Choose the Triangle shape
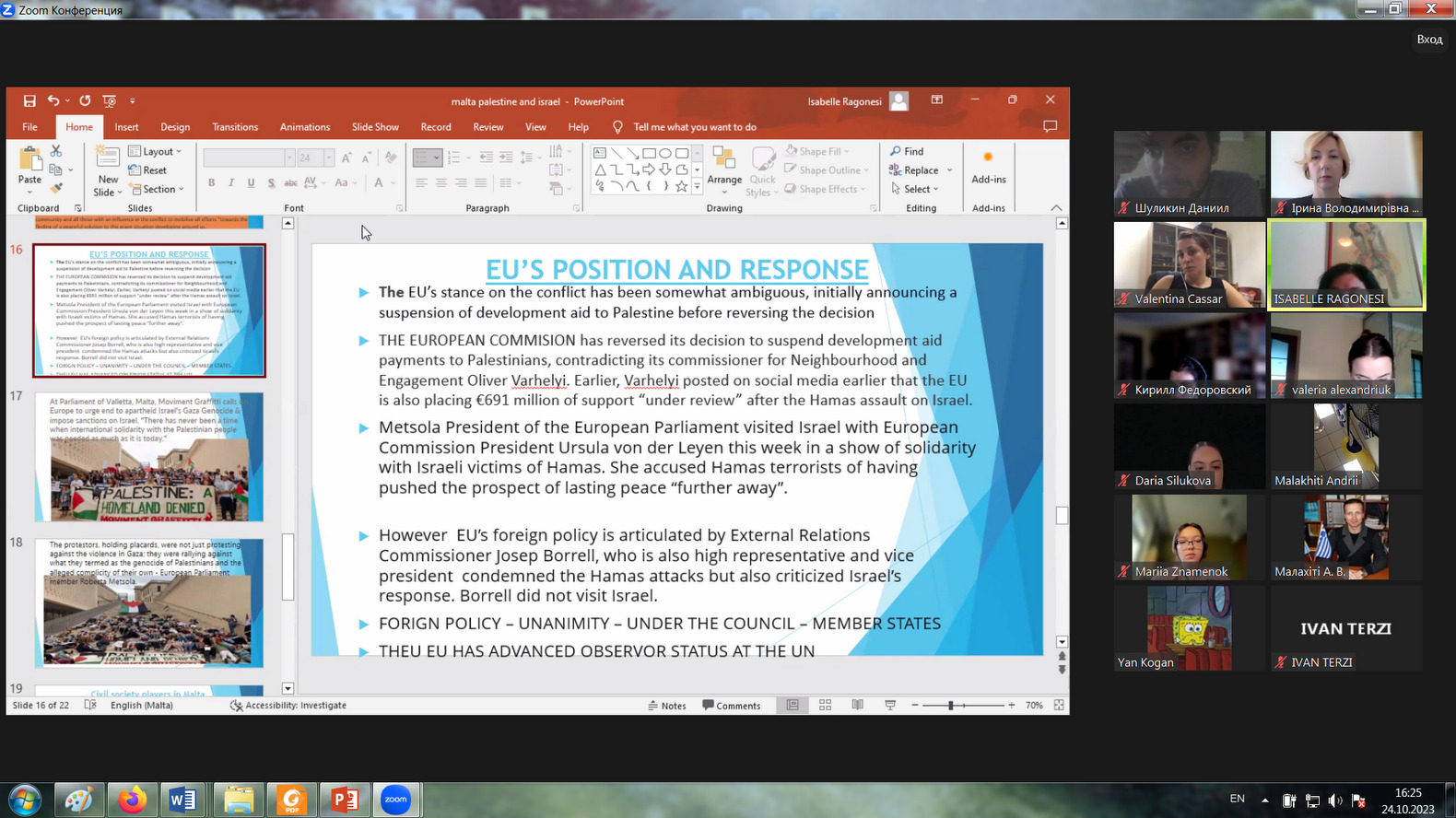Image resolution: width=1456 pixels, height=818 pixels. [600, 169]
